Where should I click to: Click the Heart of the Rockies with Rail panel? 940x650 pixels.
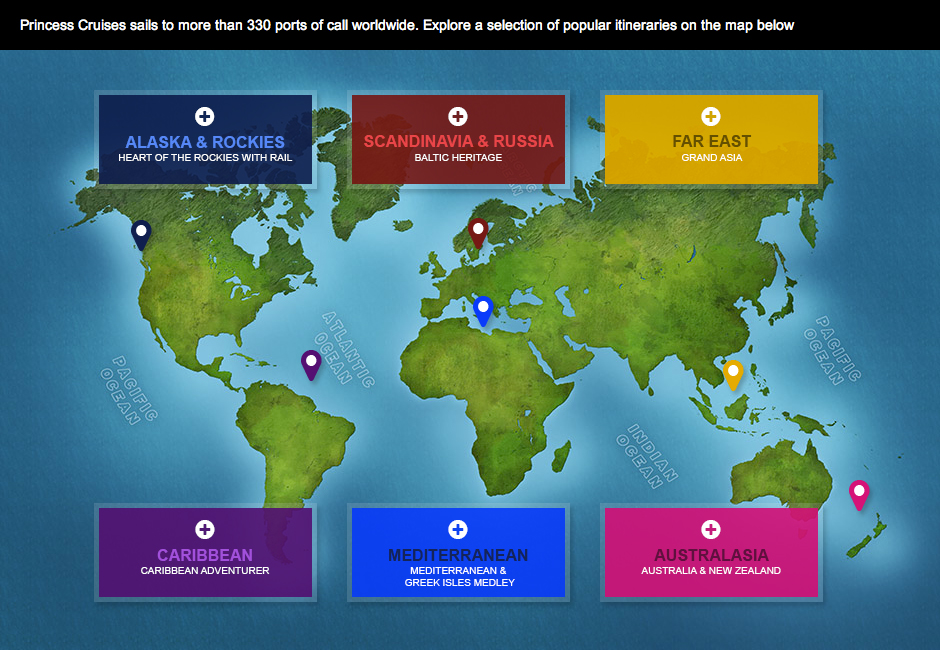205,140
